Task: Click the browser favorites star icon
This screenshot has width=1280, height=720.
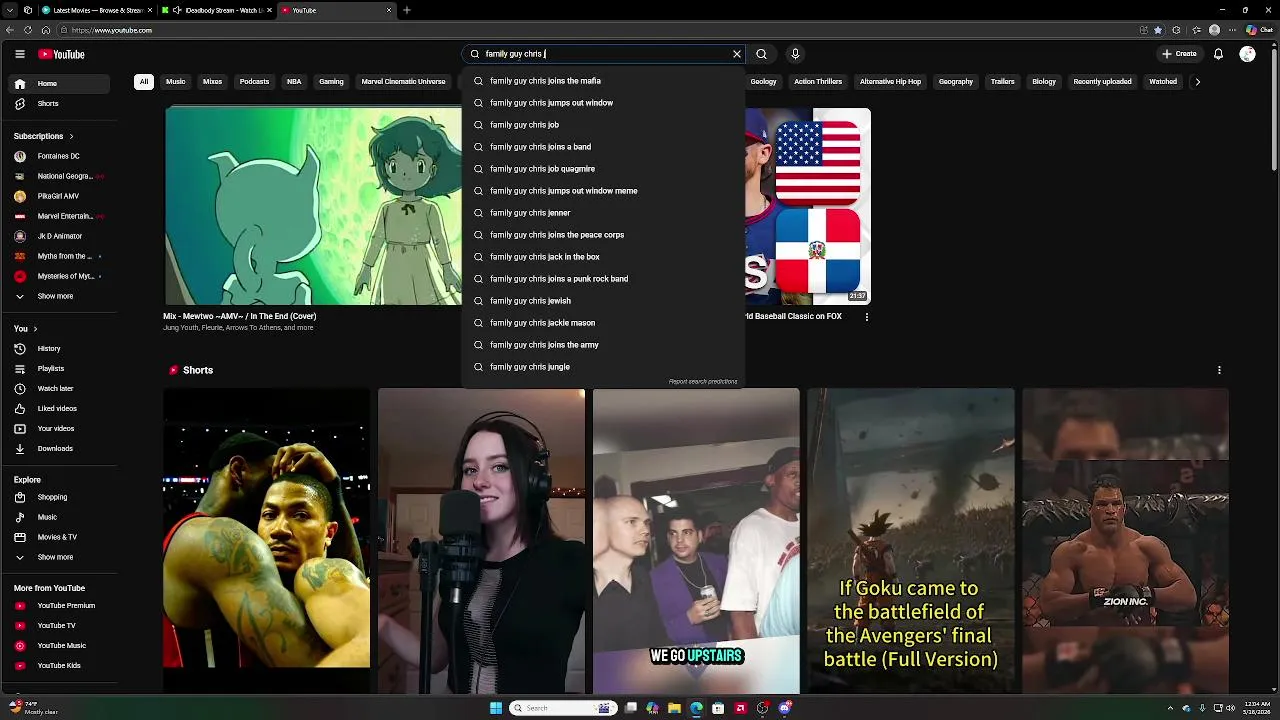Action: point(1158,30)
